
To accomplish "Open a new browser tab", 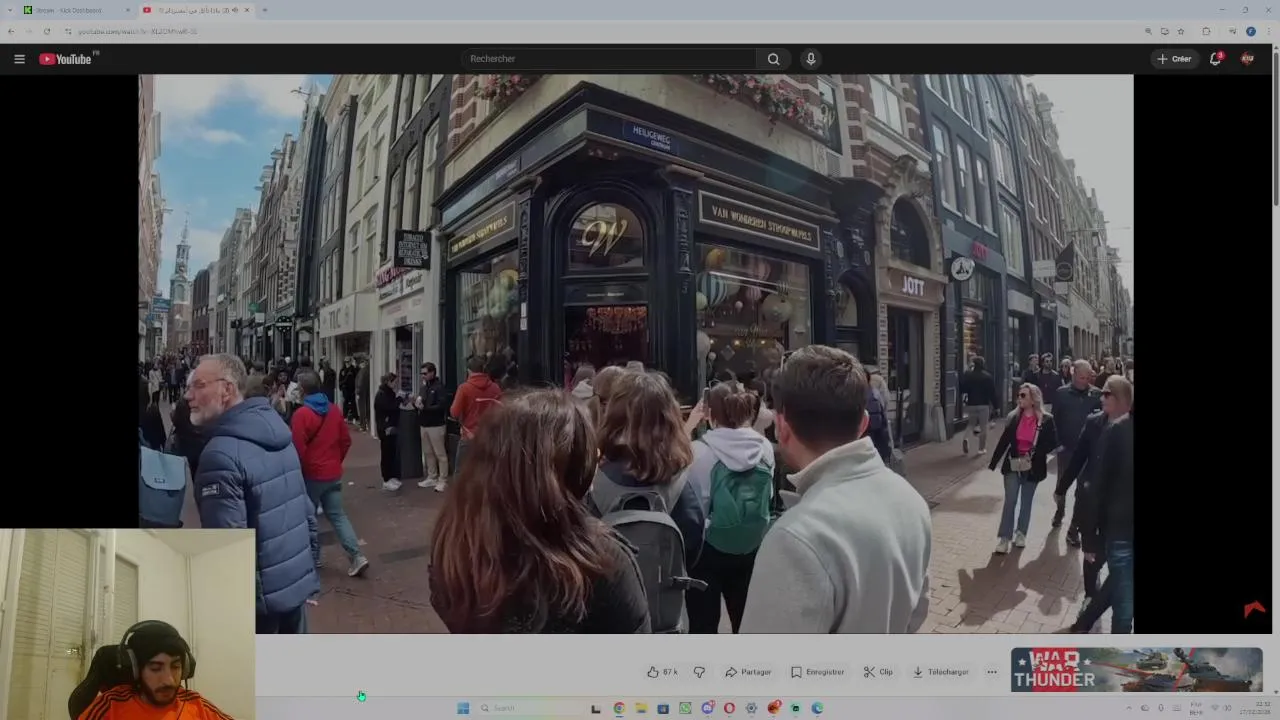I will point(265,10).
